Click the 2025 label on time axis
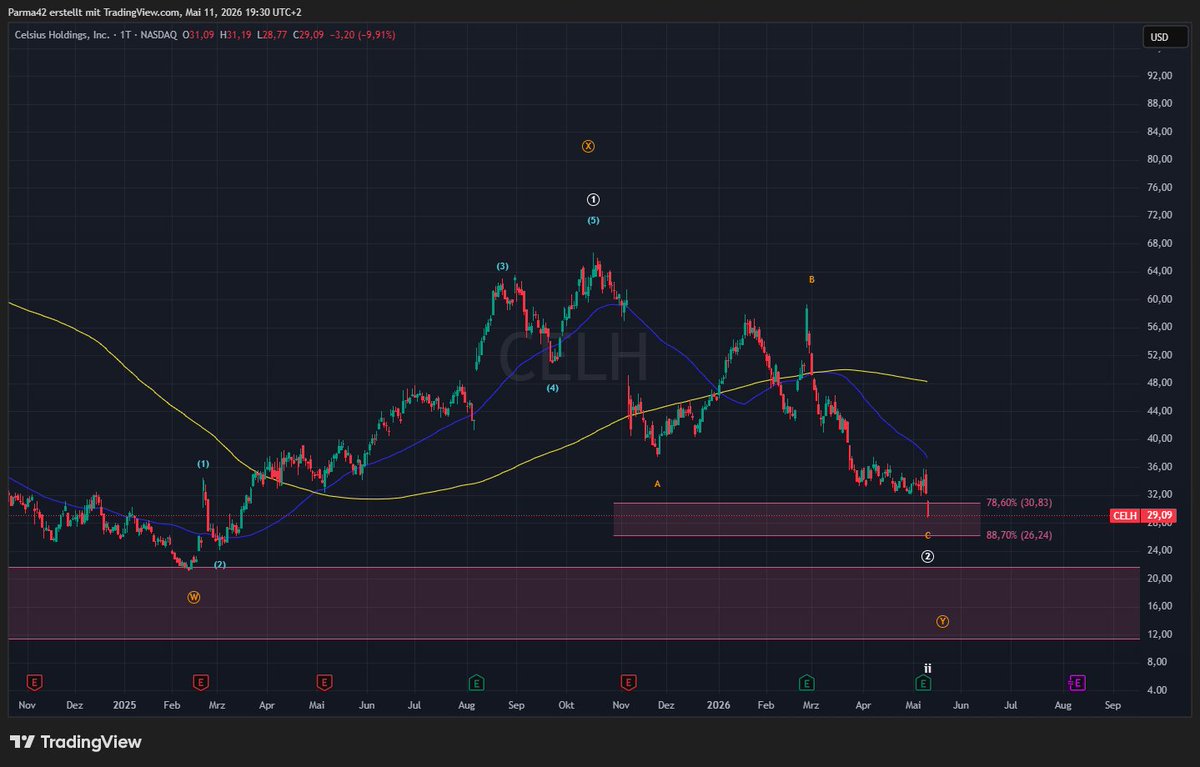1200x767 pixels. tap(125, 705)
